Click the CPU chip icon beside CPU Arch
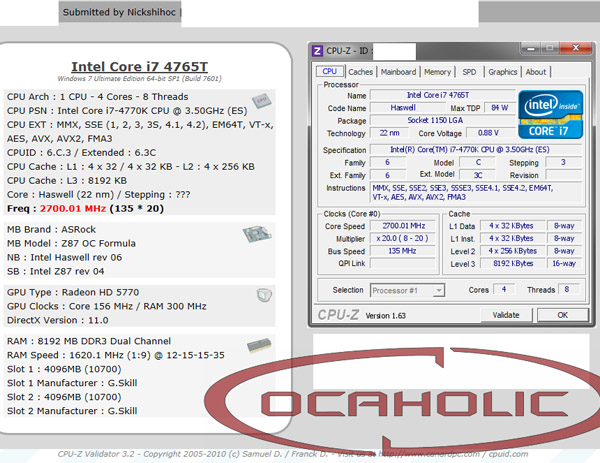 [x=262, y=101]
